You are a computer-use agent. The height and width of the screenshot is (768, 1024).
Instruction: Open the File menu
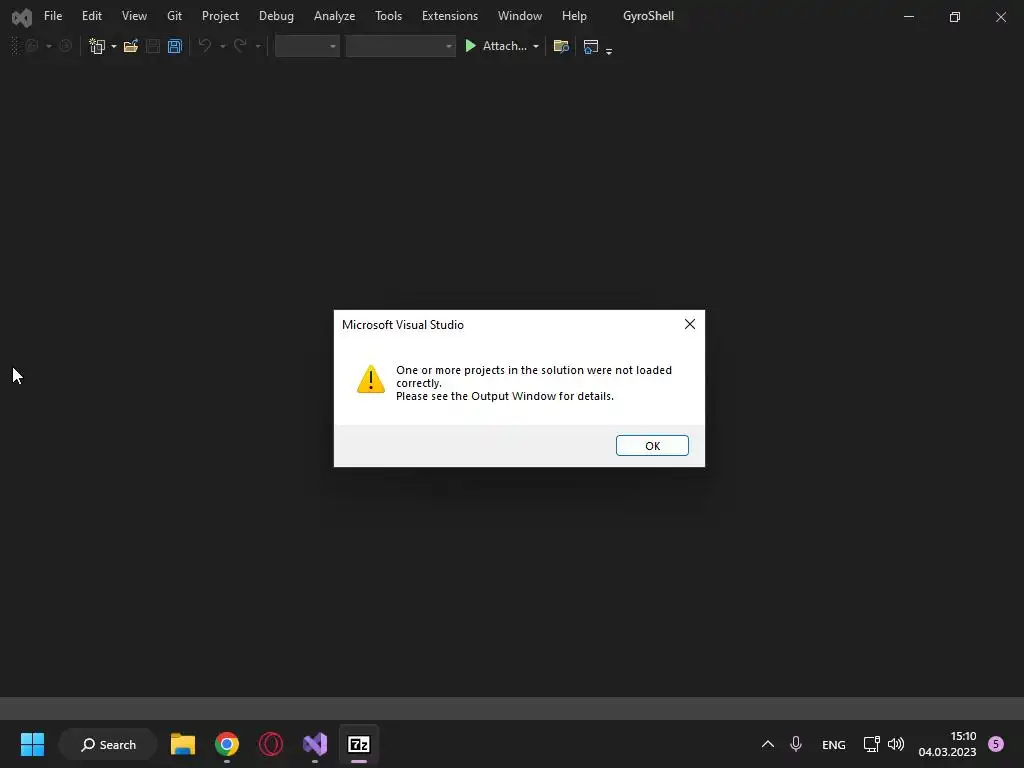(x=53, y=16)
